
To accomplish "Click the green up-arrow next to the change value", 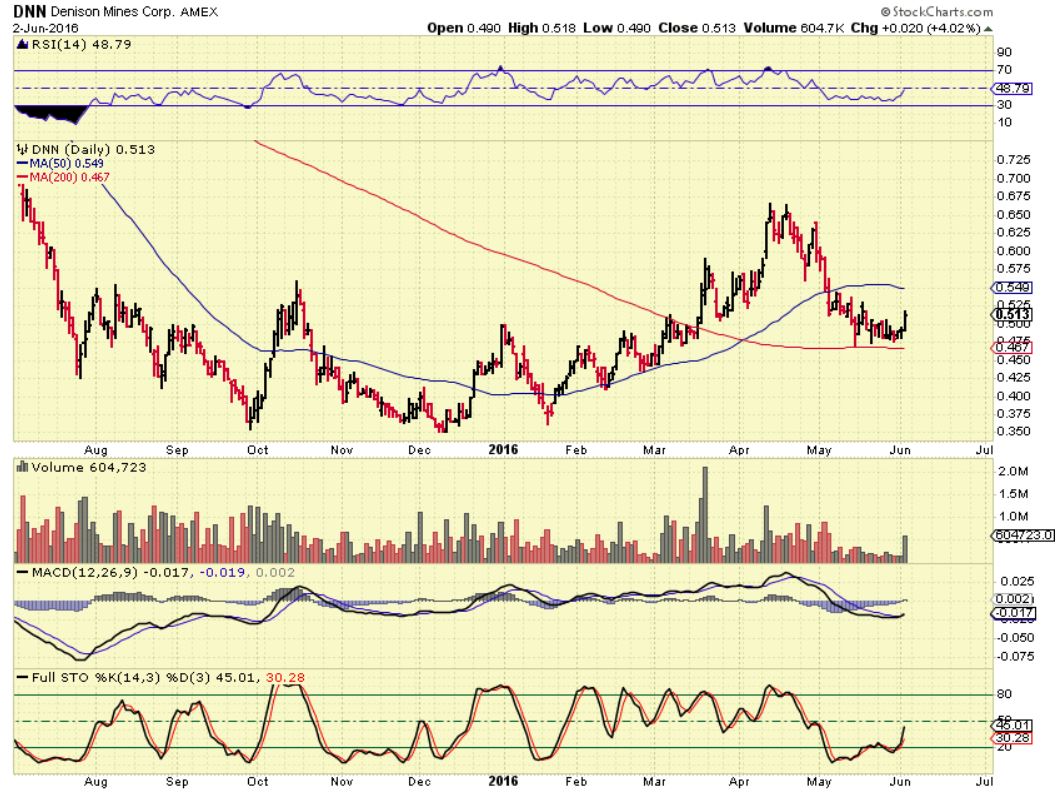I will click(x=987, y=29).
